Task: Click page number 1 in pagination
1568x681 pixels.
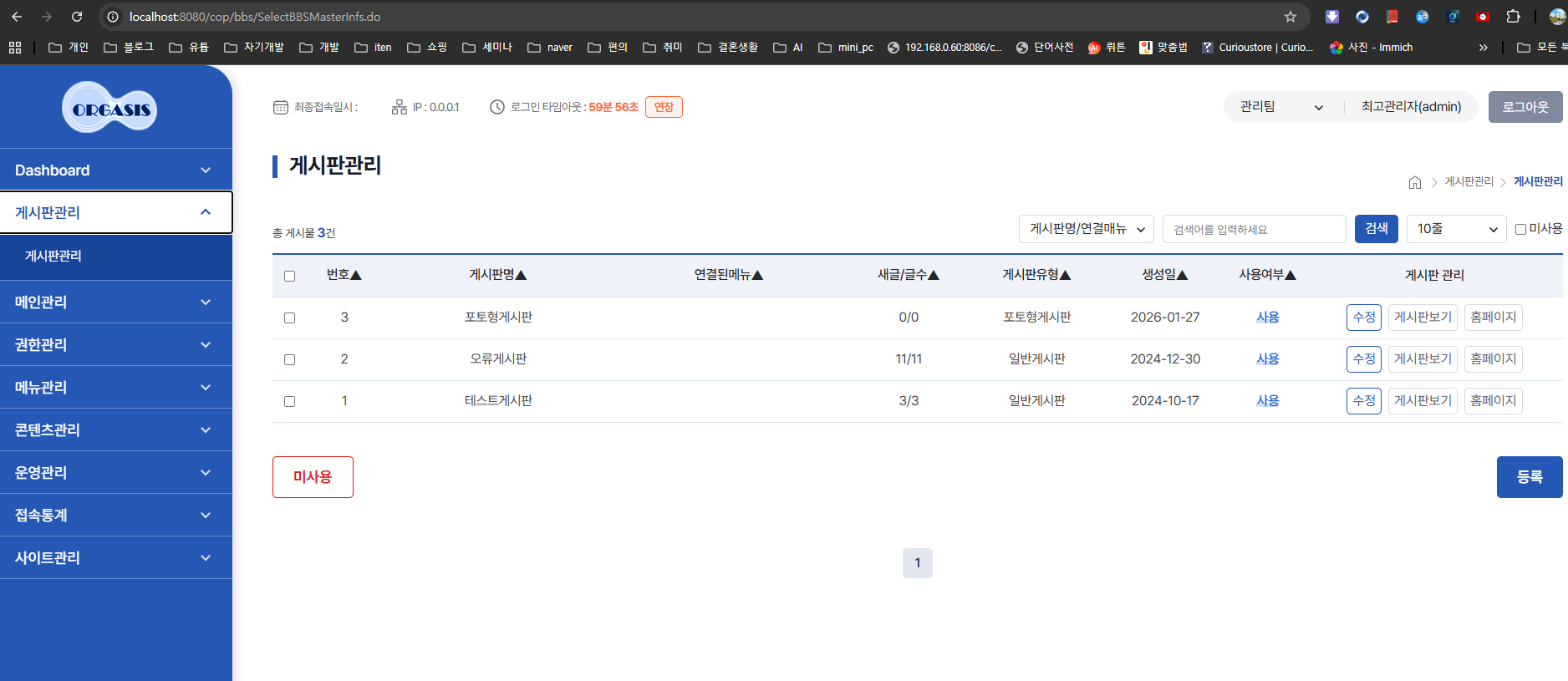Action: click(x=917, y=563)
